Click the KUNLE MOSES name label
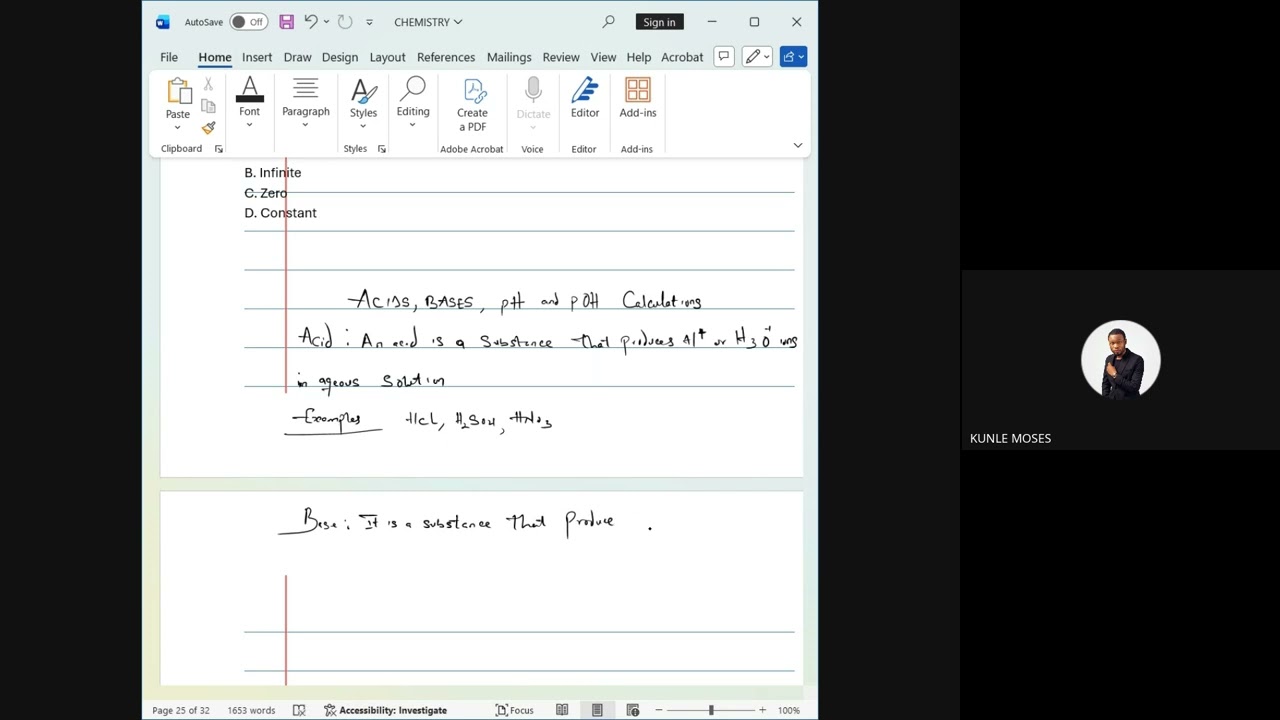1280x720 pixels. click(x=1010, y=438)
